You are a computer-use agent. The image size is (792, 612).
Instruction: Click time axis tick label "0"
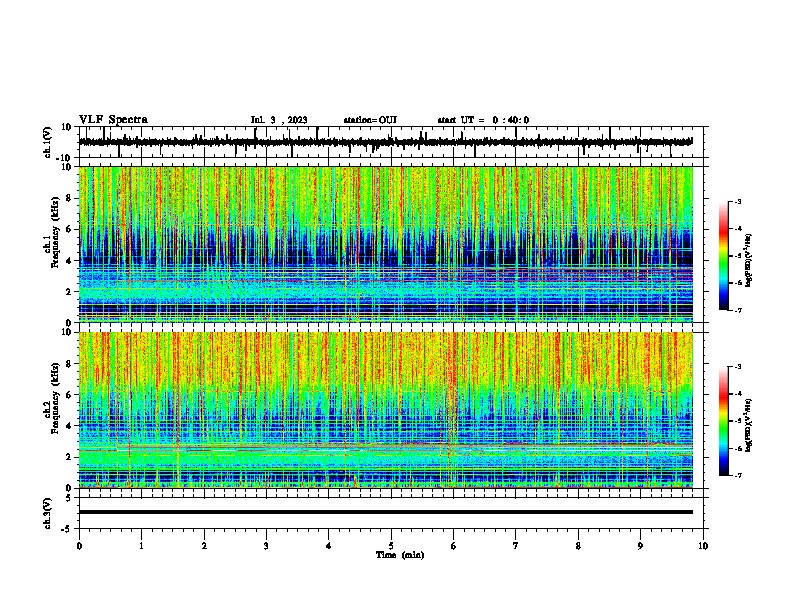(x=79, y=546)
